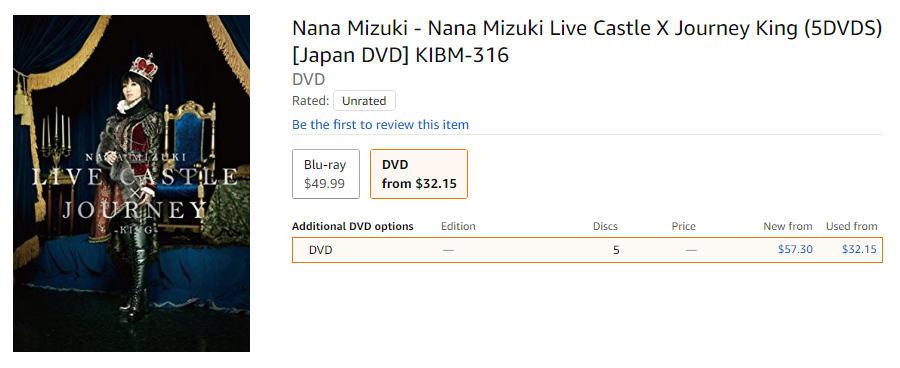This screenshot has height=368, width=900.
Task: Click the disc count 5 in DVD row
Action: point(616,250)
